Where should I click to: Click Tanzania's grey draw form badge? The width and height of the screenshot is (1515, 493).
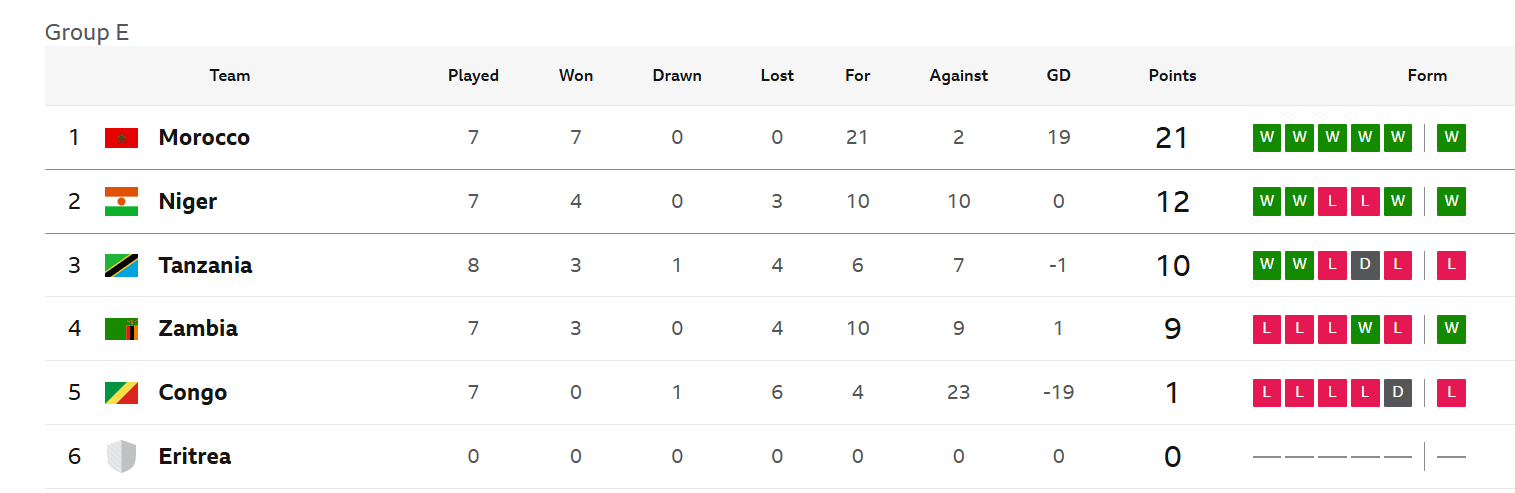[1365, 266]
